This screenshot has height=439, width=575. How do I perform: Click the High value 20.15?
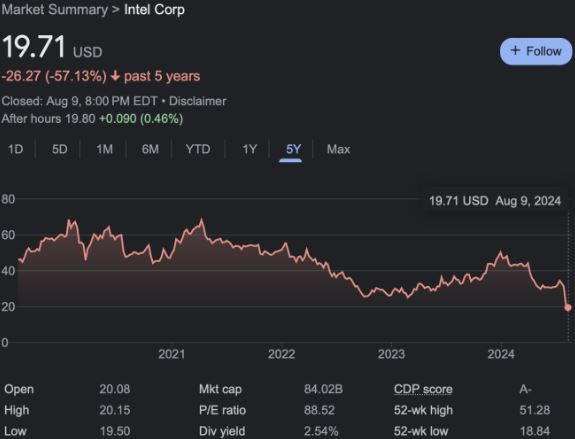(x=114, y=410)
